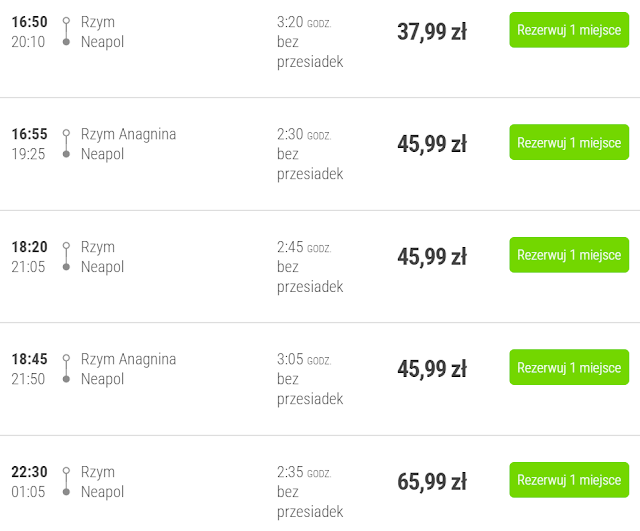Image resolution: width=640 pixels, height=531 pixels.
Task: Book the 18:20 Rzym to Neapol trip
Action: click(569, 255)
